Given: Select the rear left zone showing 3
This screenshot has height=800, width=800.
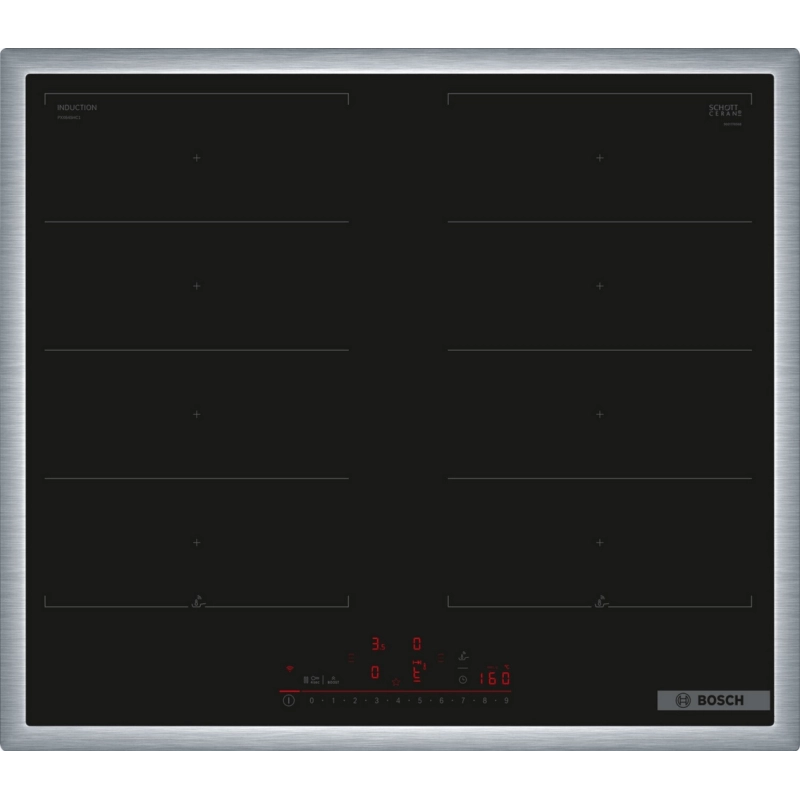Looking at the screenshot, I should point(378,644).
